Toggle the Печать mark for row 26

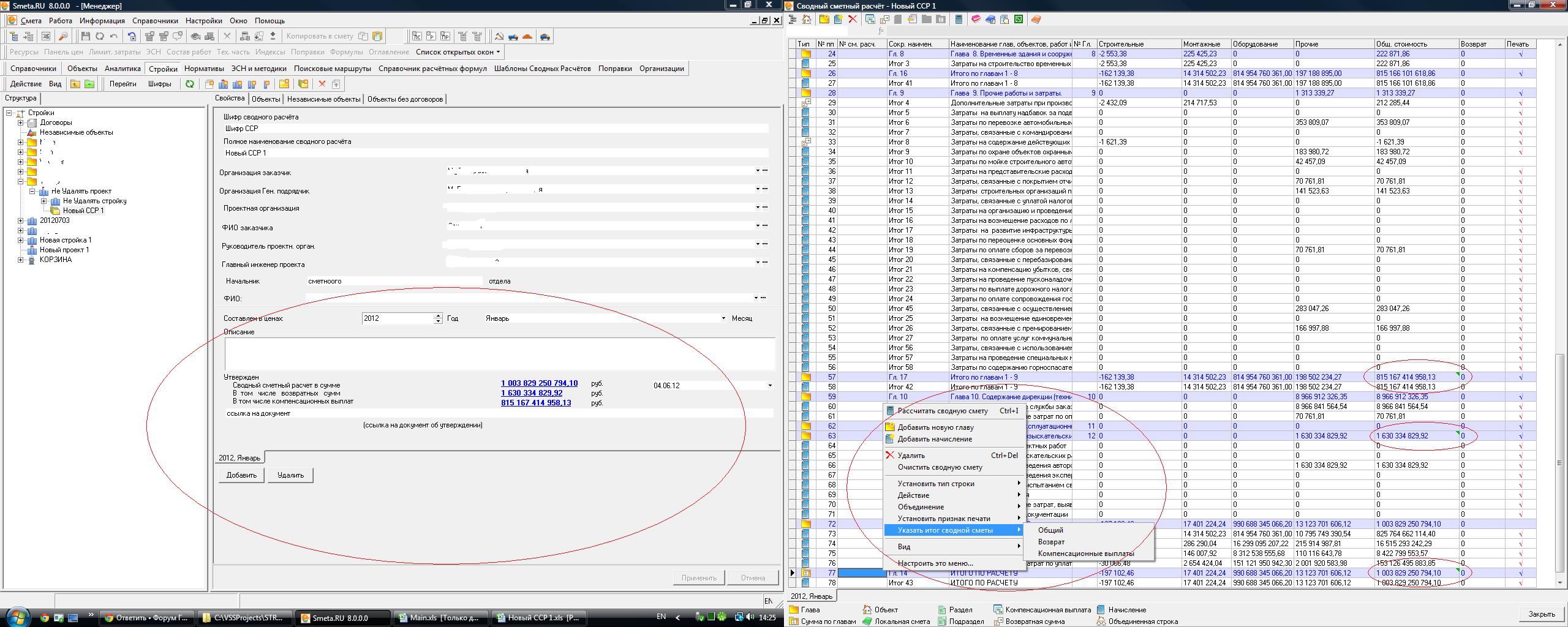coord(1520,73)
